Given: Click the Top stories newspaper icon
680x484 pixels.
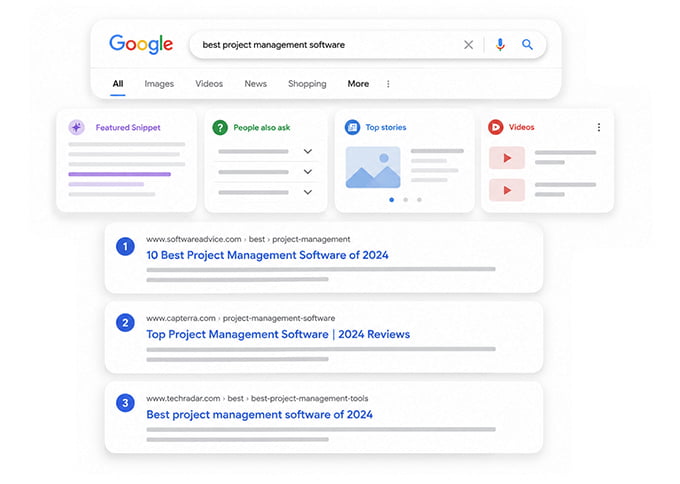Looking at the screenshot, I should [352, 127].
